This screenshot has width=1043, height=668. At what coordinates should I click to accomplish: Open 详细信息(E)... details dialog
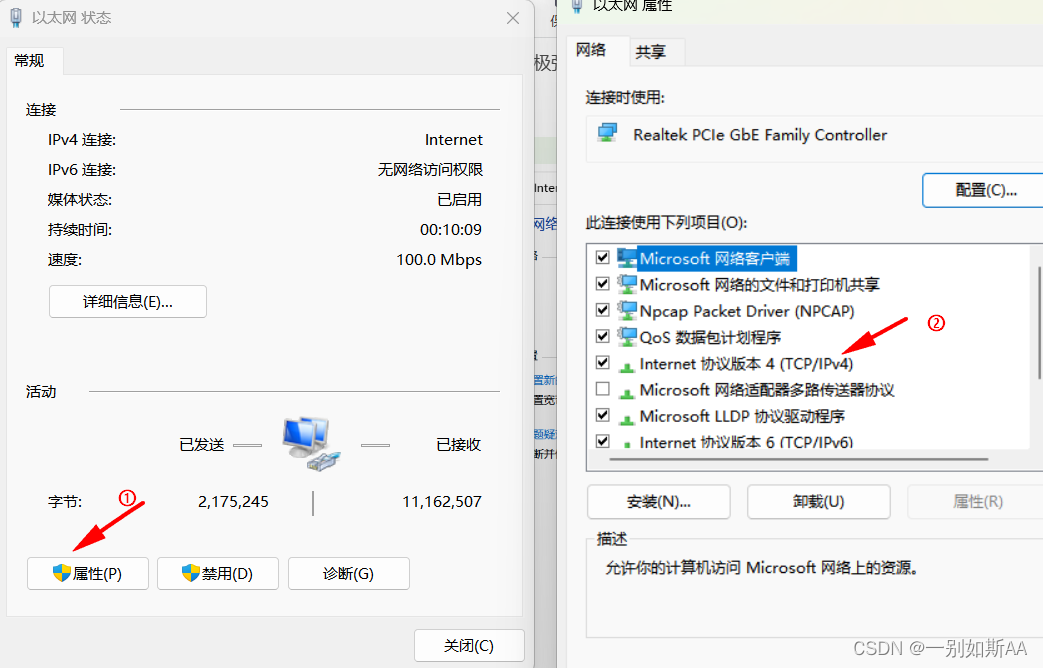128,302
